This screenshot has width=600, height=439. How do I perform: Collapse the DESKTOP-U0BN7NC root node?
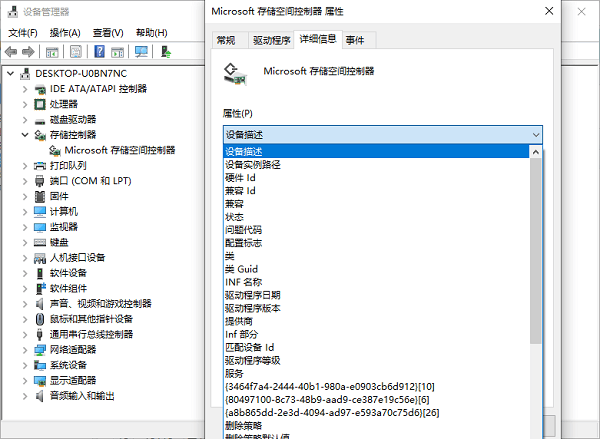11,73
